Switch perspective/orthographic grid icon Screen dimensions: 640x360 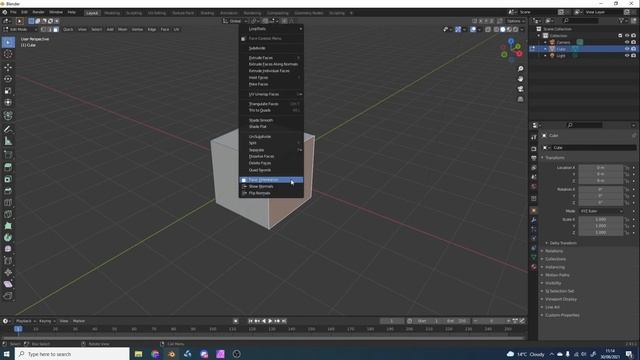[520, 99]
